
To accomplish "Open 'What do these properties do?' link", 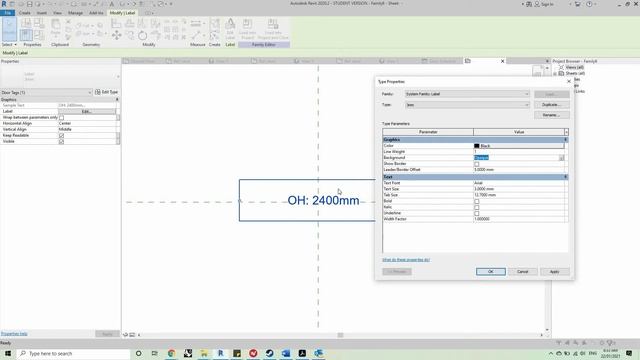I will [x=406, y=260].
